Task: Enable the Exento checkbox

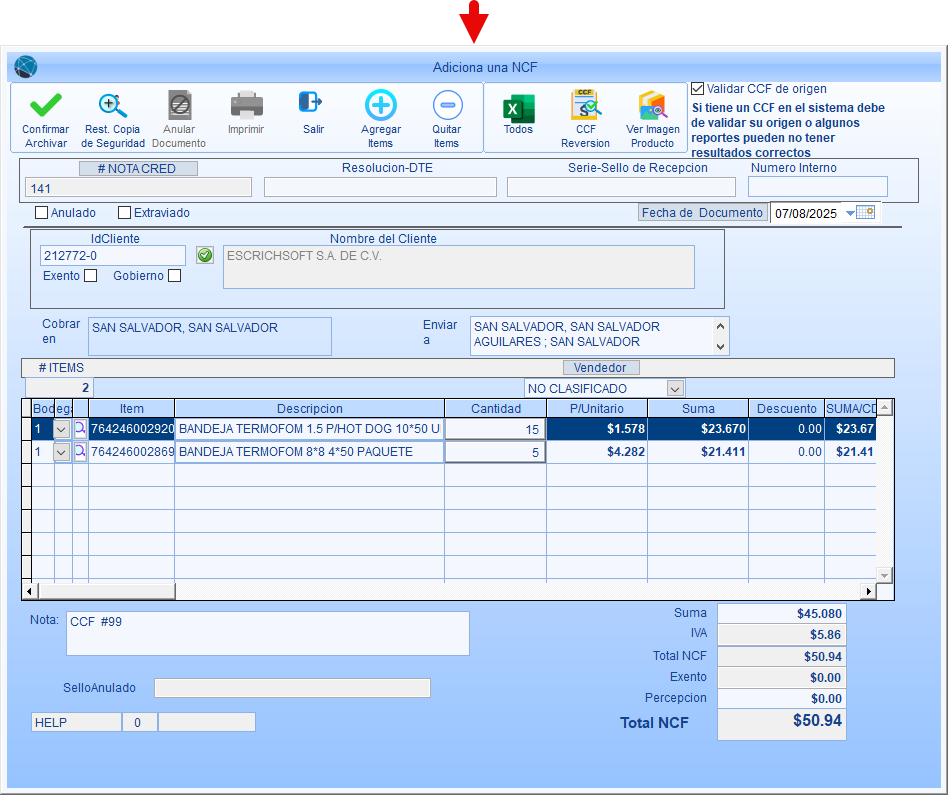Action: click(x=91, y=276)
